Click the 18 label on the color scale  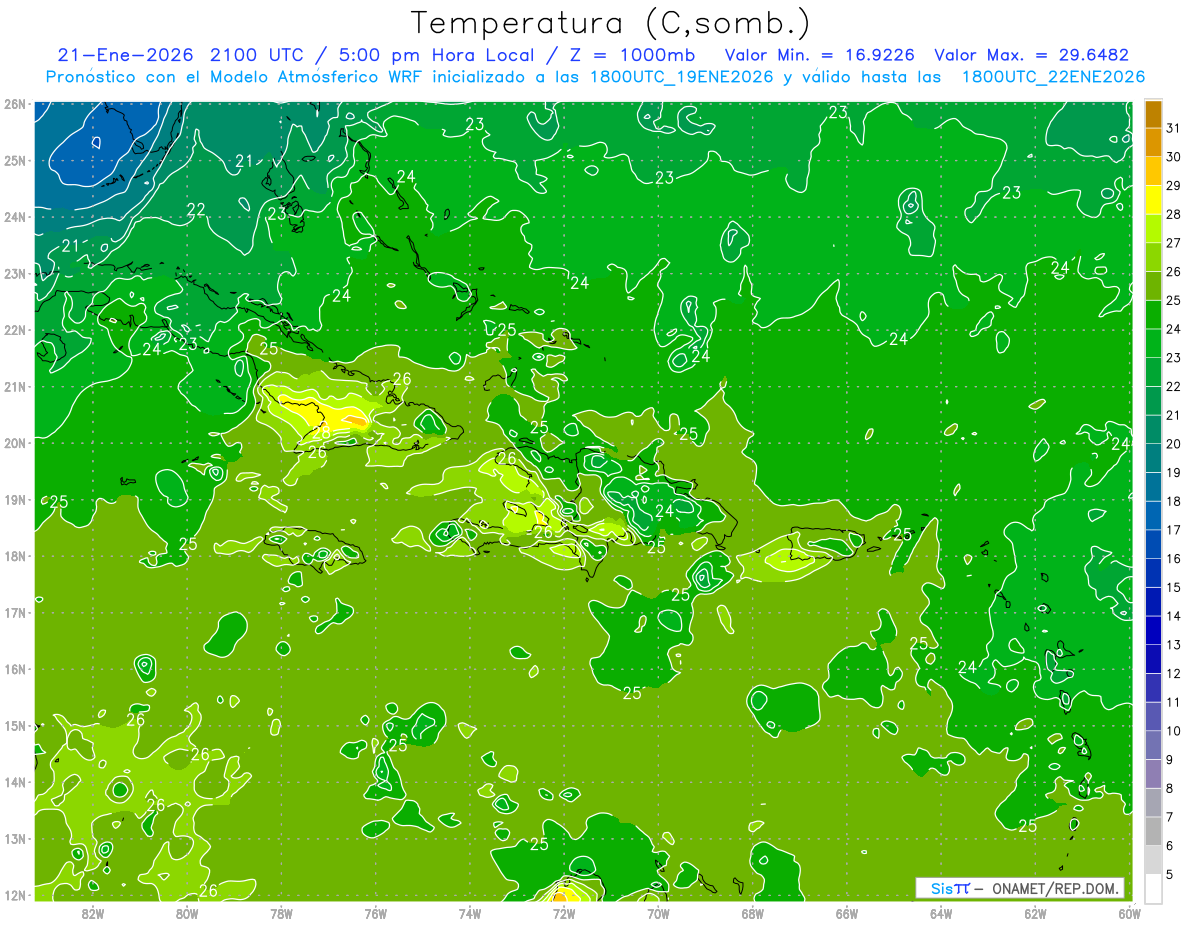(1174, 501)
